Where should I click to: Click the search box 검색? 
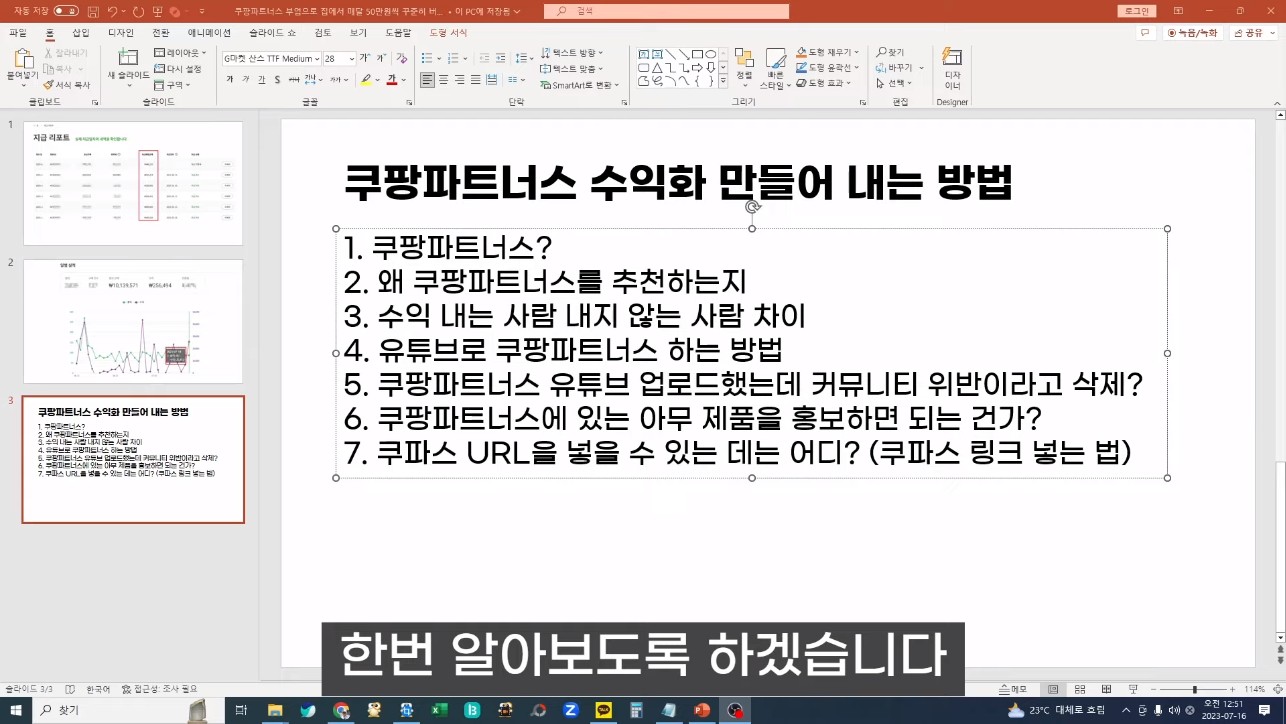[666, 11]
